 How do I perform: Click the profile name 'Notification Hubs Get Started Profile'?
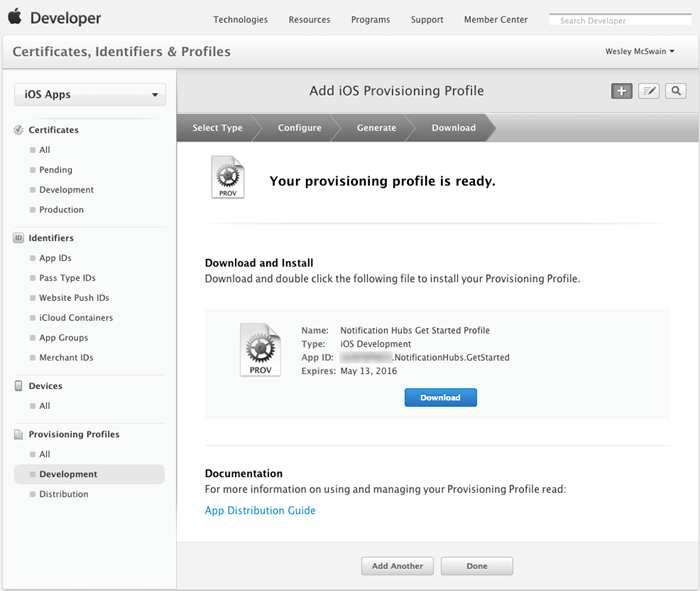pos(415,330)
